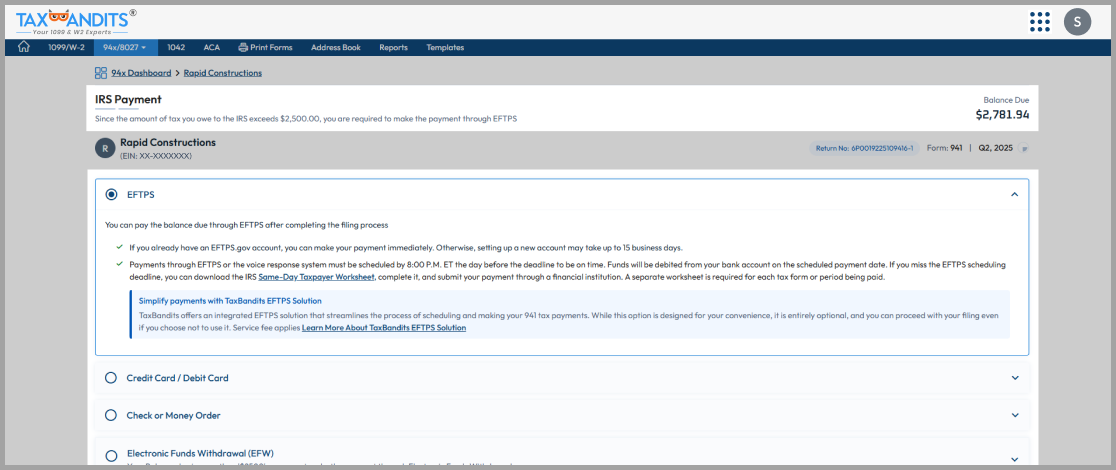Open the Address Book menu
1116x470 pixels.
336,48
